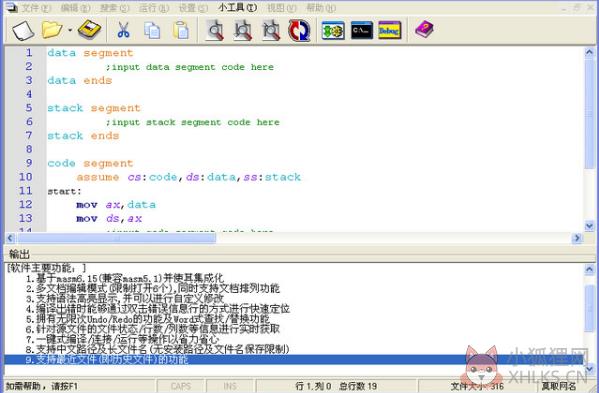Open the 视图(V) menu
This screenshot has width=599, height=393.
(281, 8)
